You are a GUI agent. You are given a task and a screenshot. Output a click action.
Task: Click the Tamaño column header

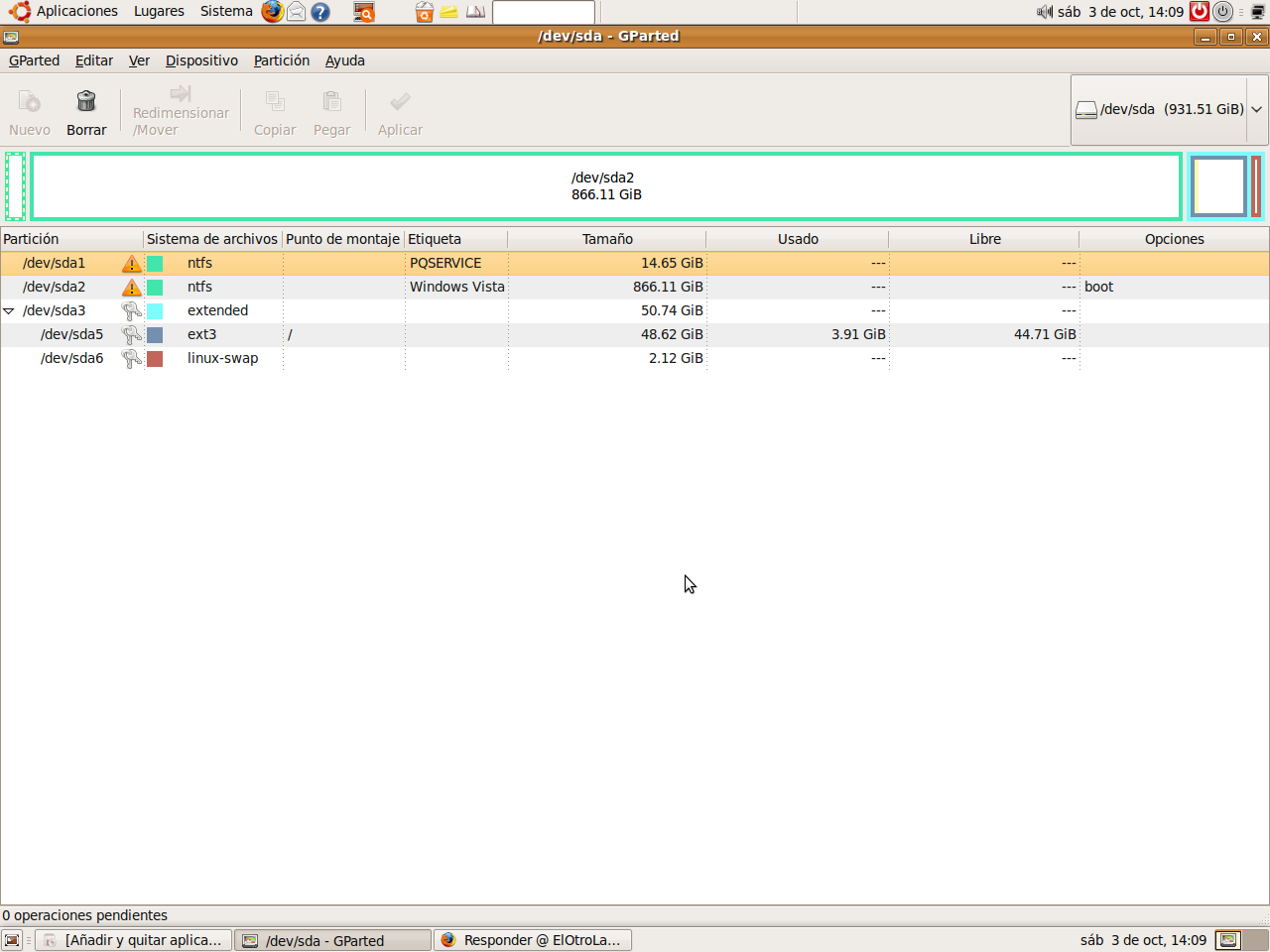tap(607, 239)
